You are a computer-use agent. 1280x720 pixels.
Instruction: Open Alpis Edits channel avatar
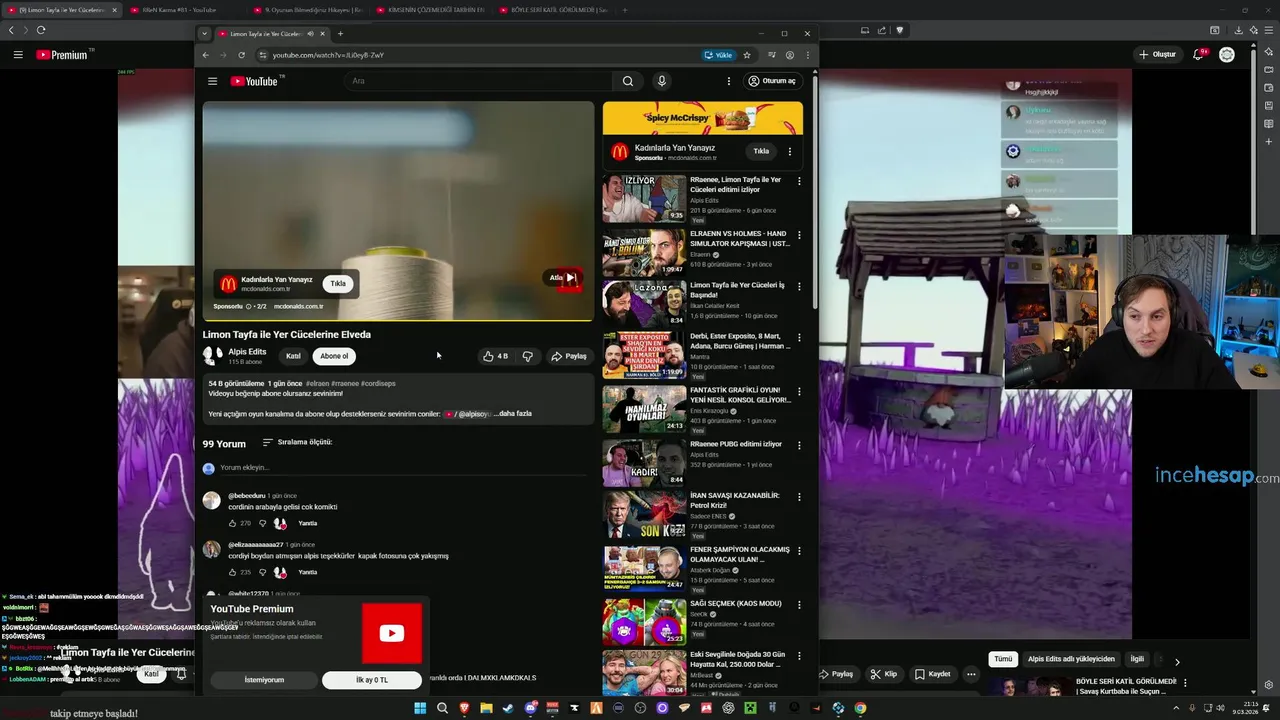click(212, 355)
